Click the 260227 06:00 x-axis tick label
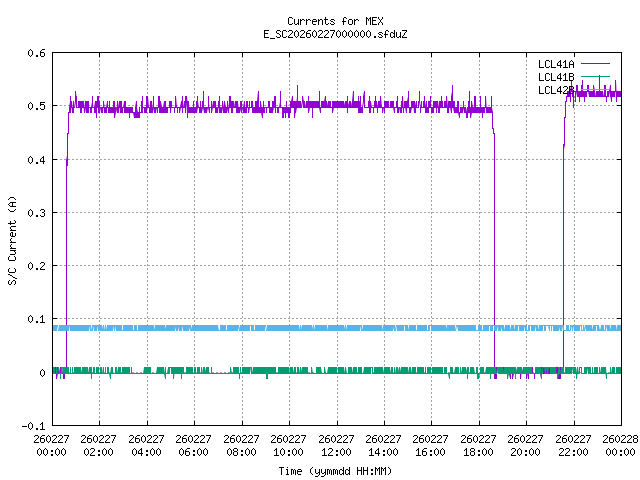This screenshot has width=640, height=480. [x=194, y=444]
